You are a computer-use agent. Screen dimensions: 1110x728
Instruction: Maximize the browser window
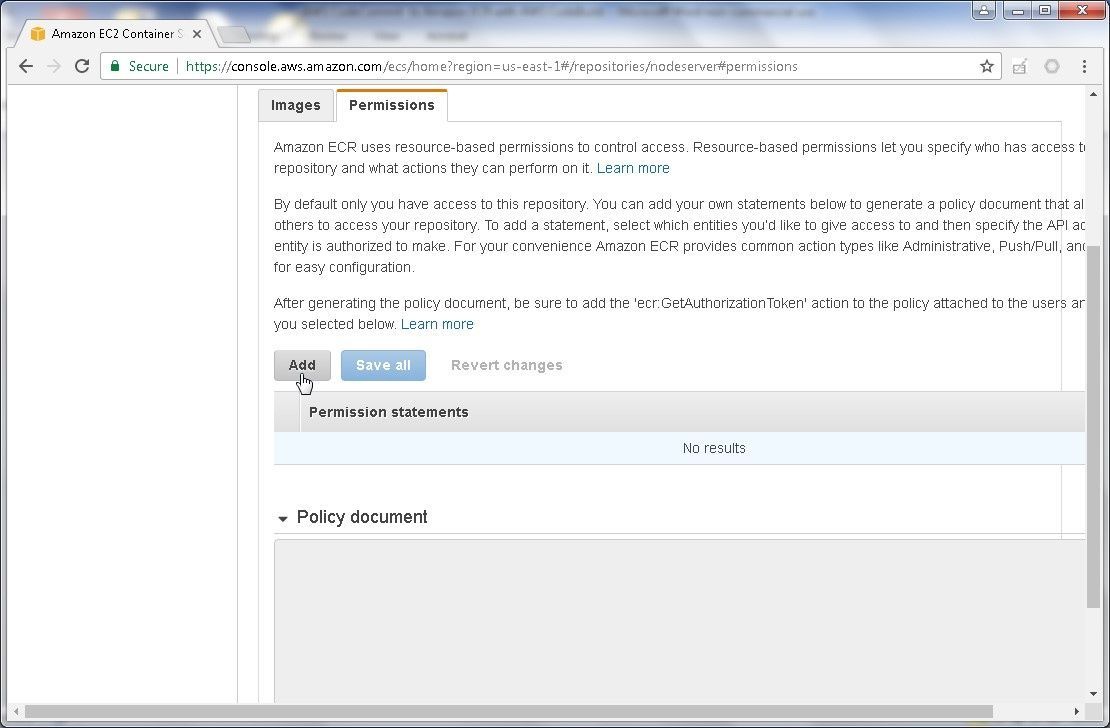[1045, 10]
